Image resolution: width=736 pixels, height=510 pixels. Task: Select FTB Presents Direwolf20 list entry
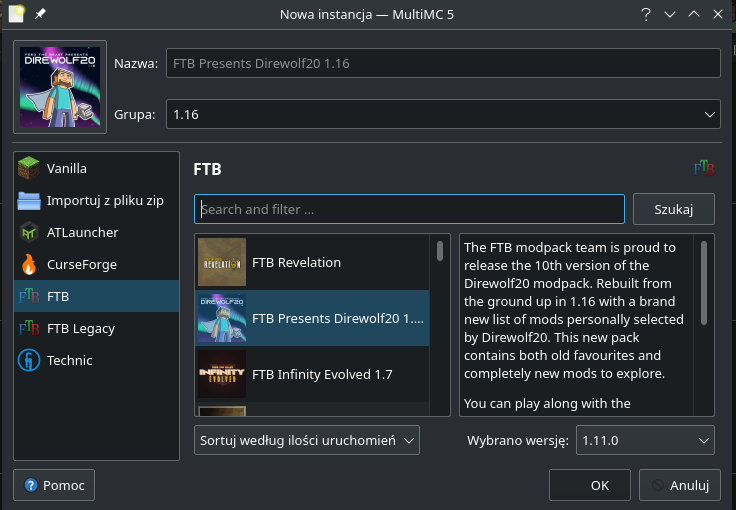[x=312, y=318]
